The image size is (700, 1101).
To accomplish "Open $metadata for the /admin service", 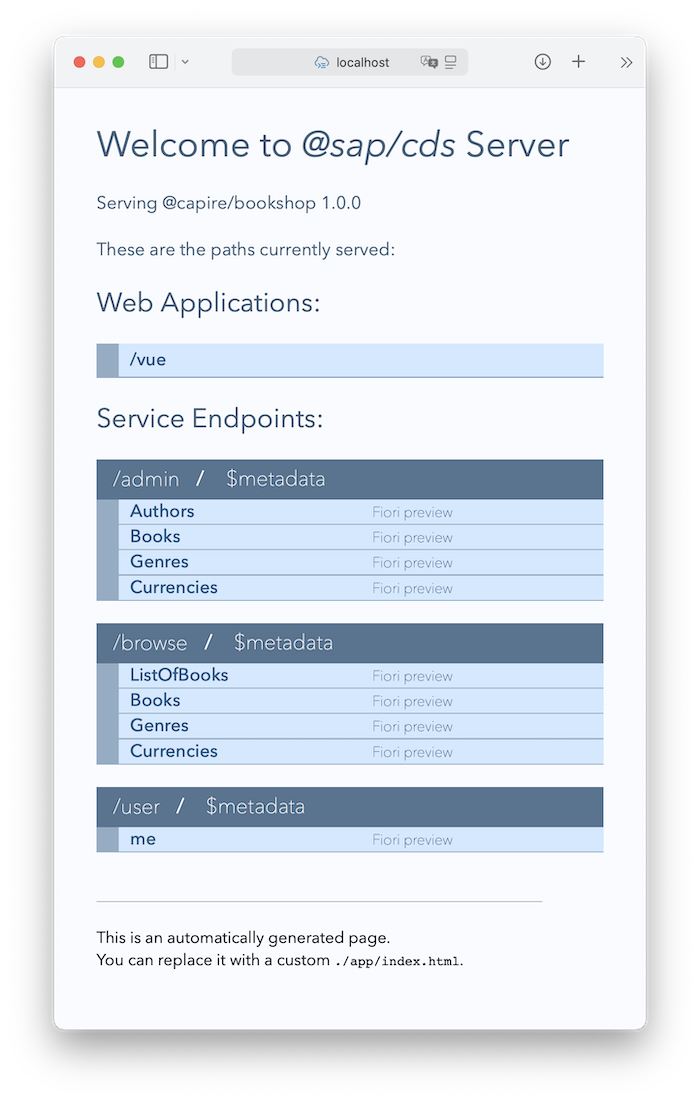I will pos(275,479).
